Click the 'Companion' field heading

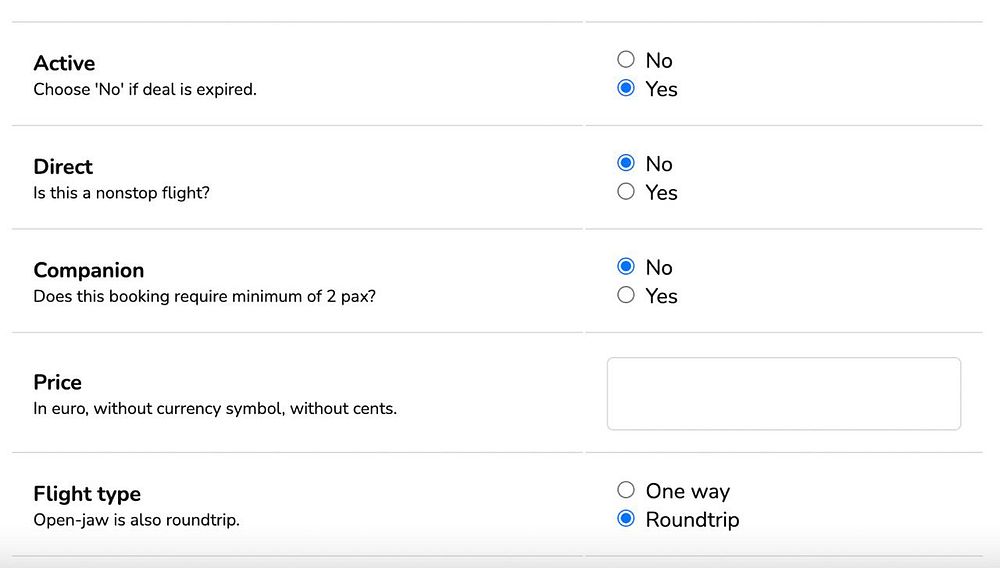pyautogui.click(x=89, y=270)
